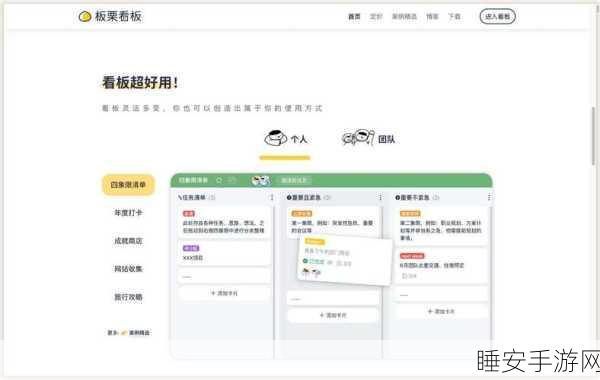Click the 重要不紧急 column title
The width and height of the screenshot is (600, 380).
pyautogui.click(x=412, y=197)
